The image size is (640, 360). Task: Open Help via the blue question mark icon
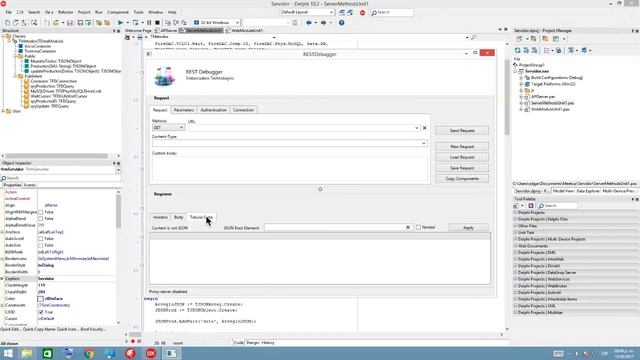pyautogui.click(x=342, y=23)
